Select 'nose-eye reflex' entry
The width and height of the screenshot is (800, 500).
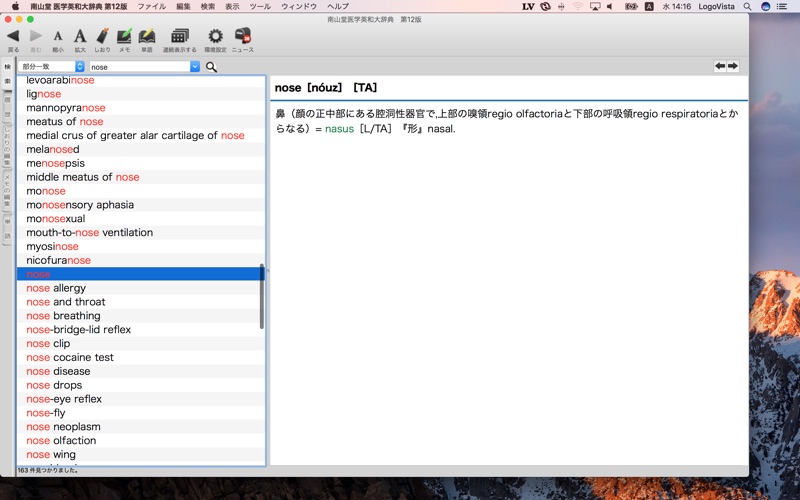point(141,399)
